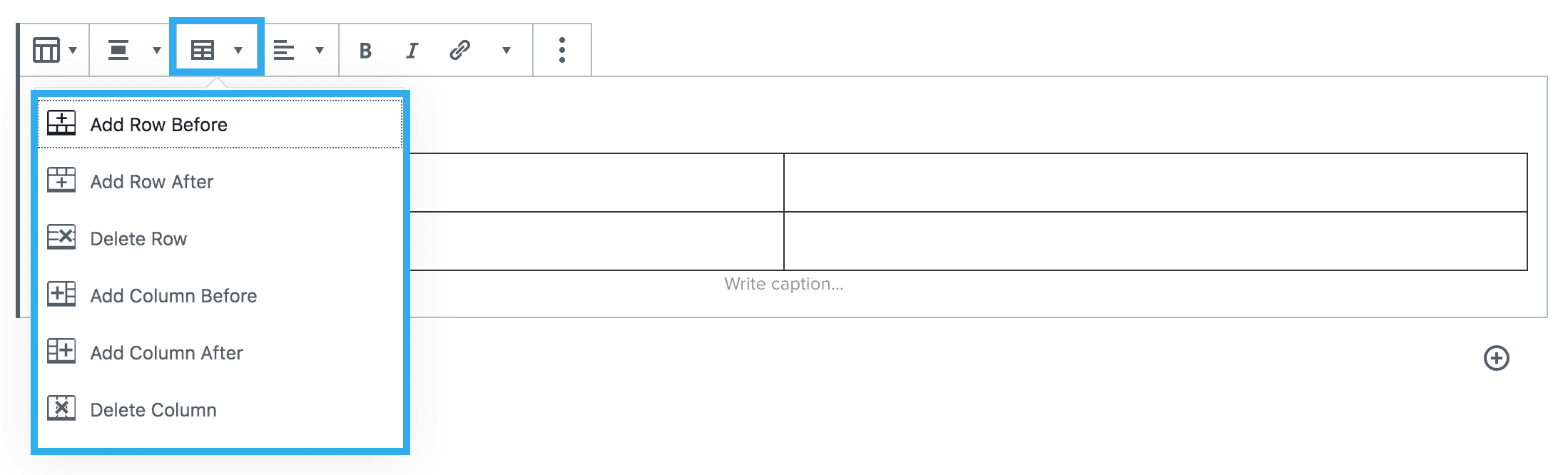This screenshot has height=475, width=1568.
Task: Expand the link options dropdown arrow
Action: coord(506,51)
